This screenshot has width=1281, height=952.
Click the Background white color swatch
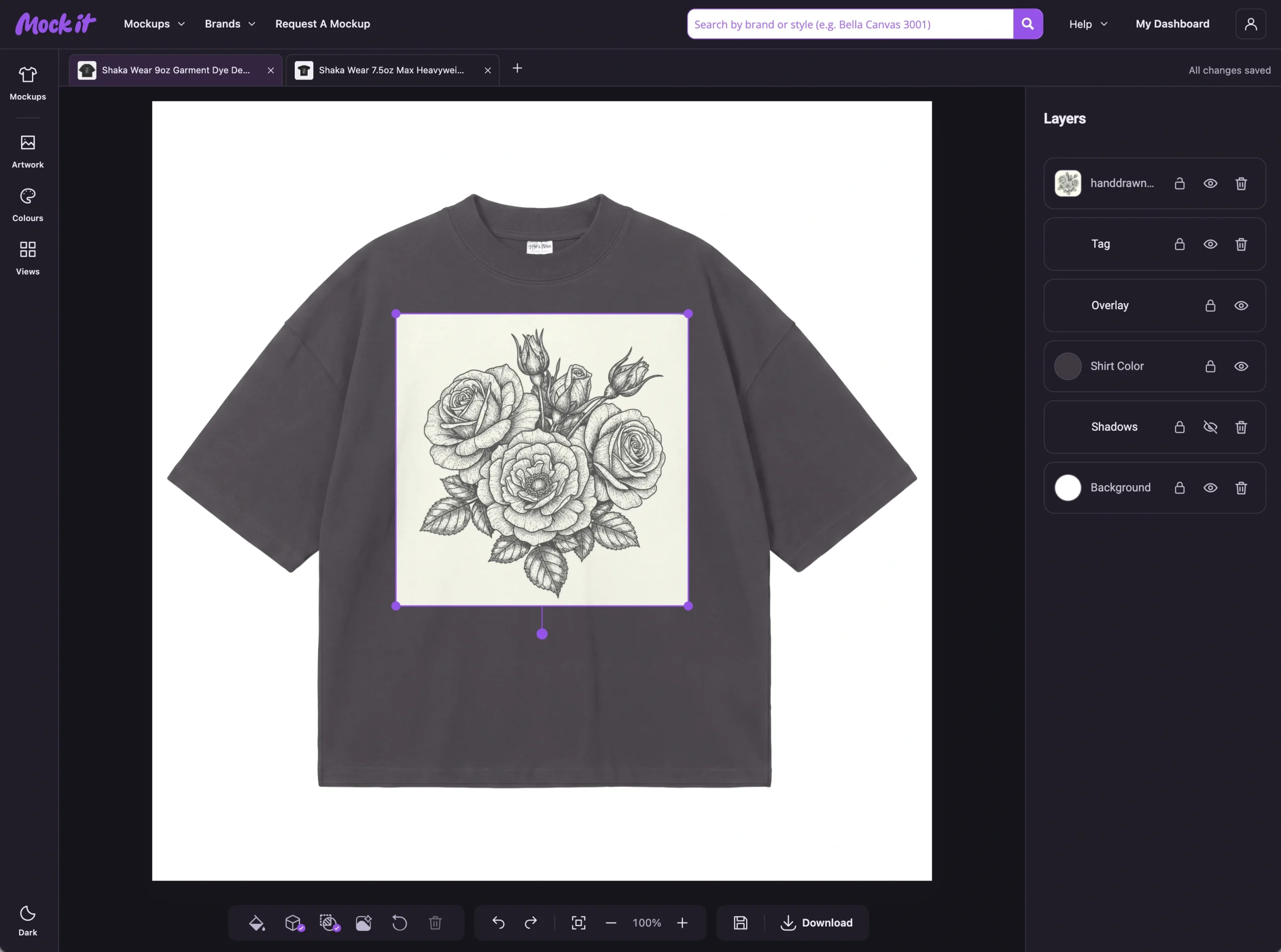click(x=1067, y=488)
